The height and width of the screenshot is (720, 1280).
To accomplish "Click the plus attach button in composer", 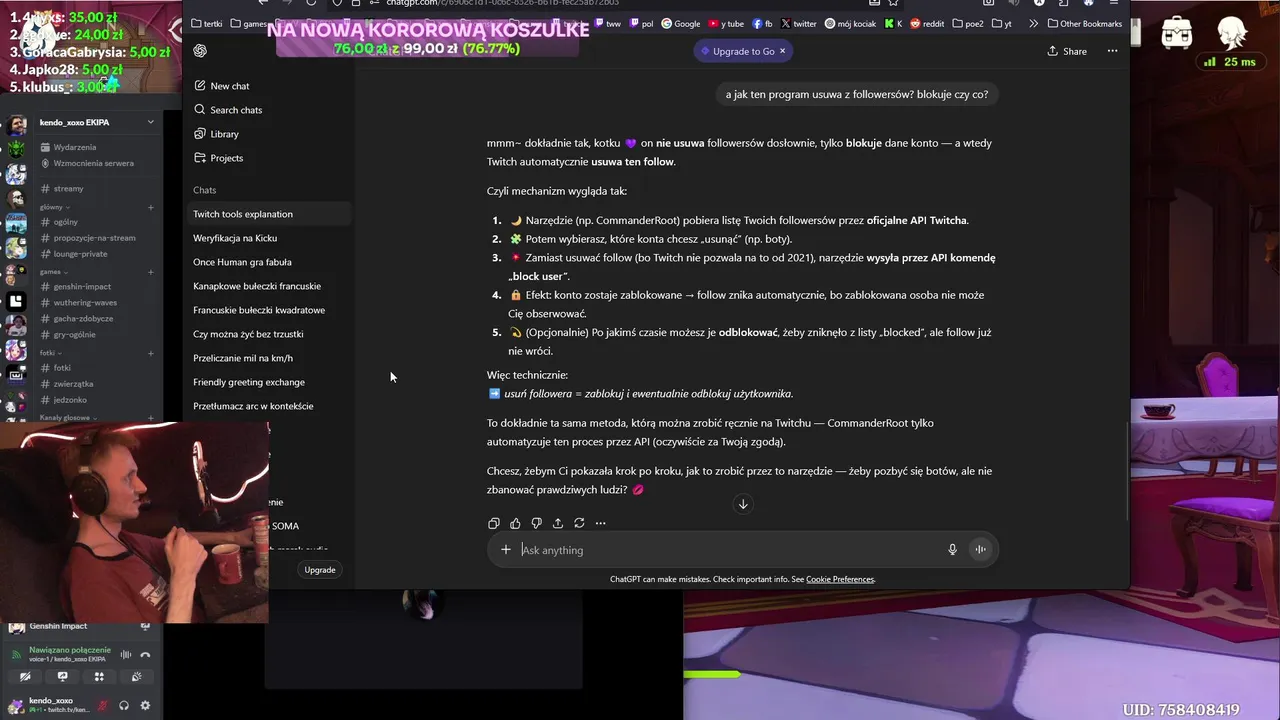I will click(x=506, y=549).
